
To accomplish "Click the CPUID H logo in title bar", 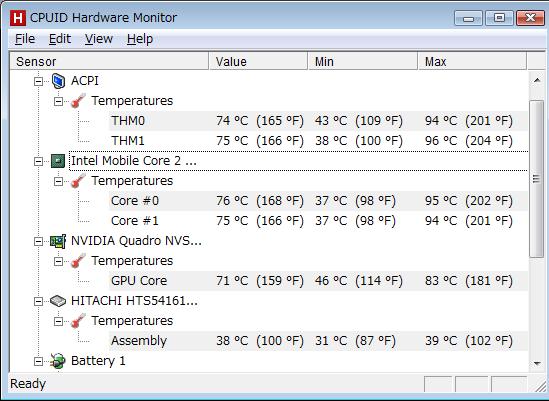I will coord(18,18).
